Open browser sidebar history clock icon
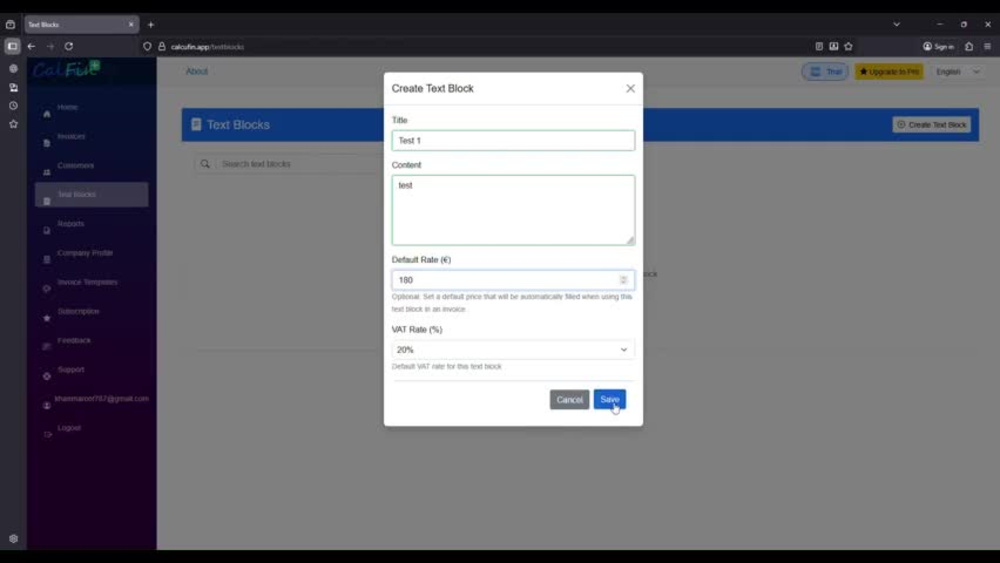Image resolution: width=1000 pixels, height=563 pixels. coord(13,106)
